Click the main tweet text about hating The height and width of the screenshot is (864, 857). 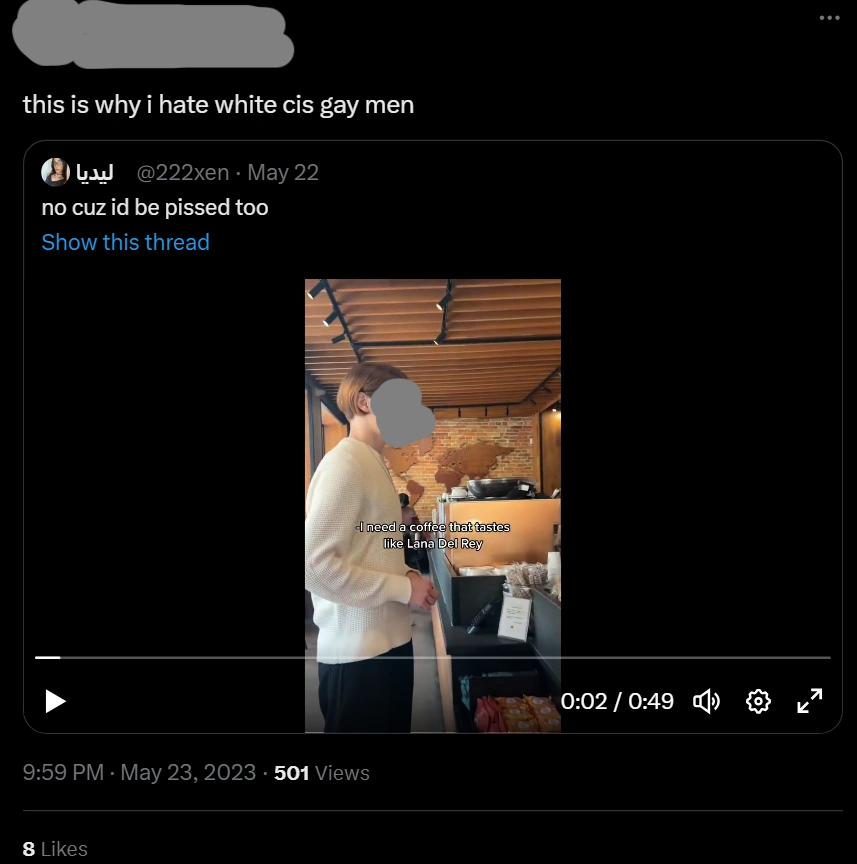(x=218, y=104)
